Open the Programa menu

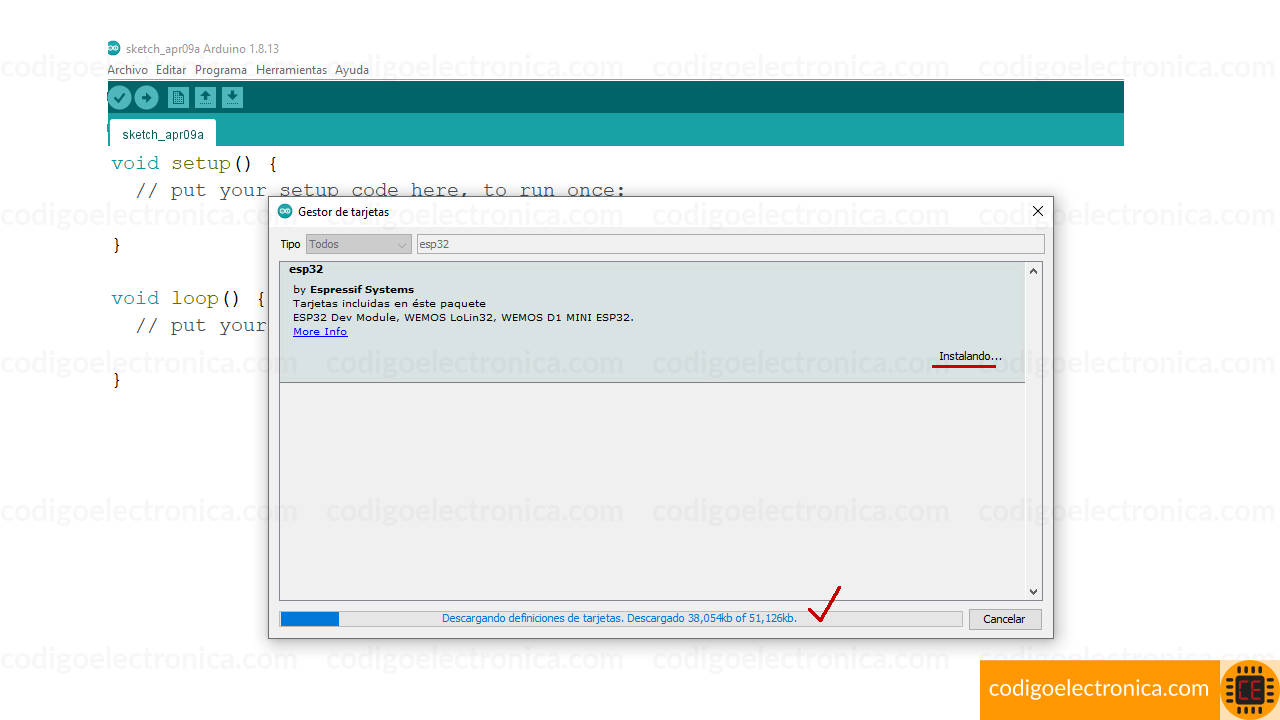221,70
